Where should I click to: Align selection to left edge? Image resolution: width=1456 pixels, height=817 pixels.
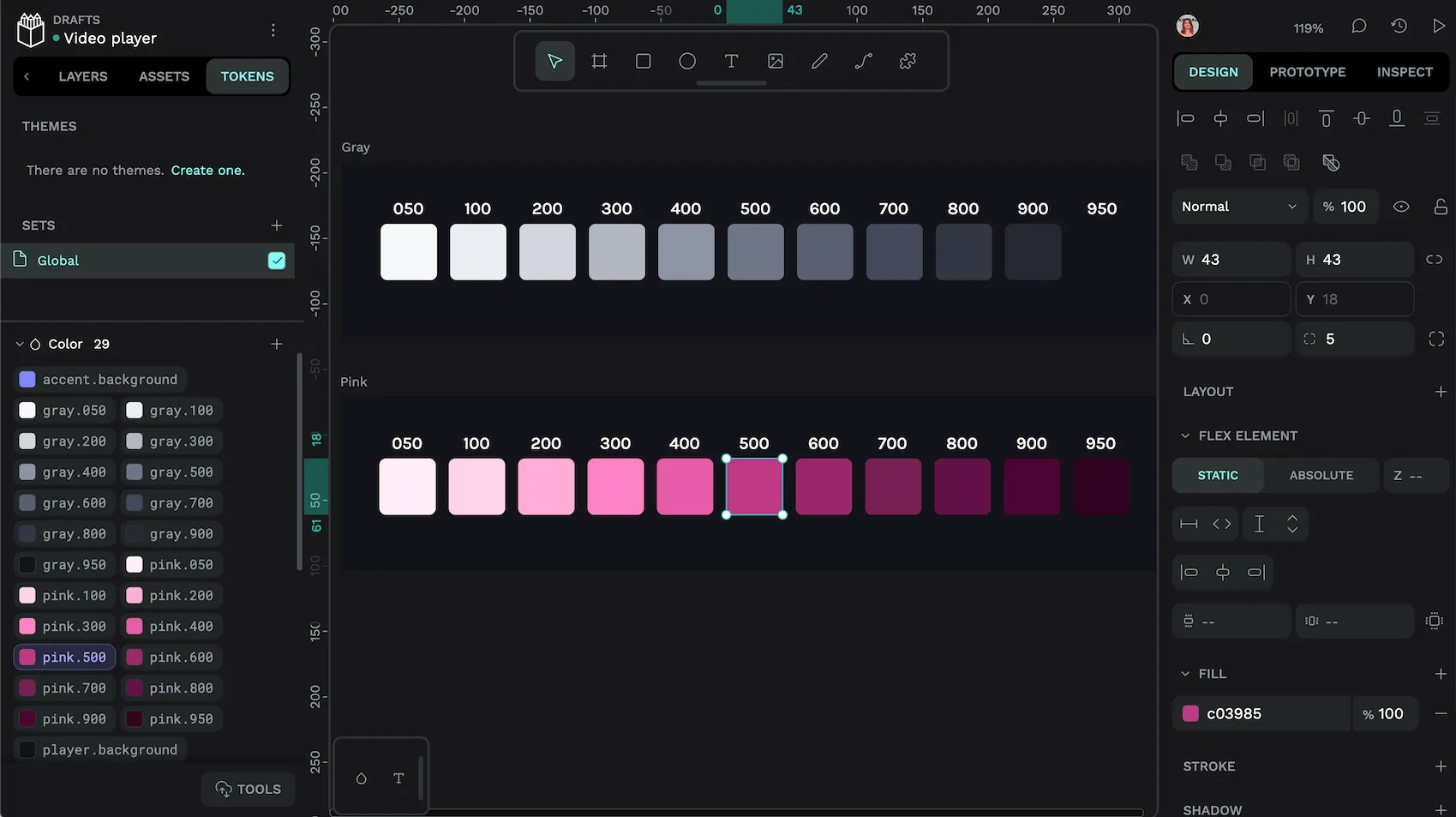tap(1185, 118)
